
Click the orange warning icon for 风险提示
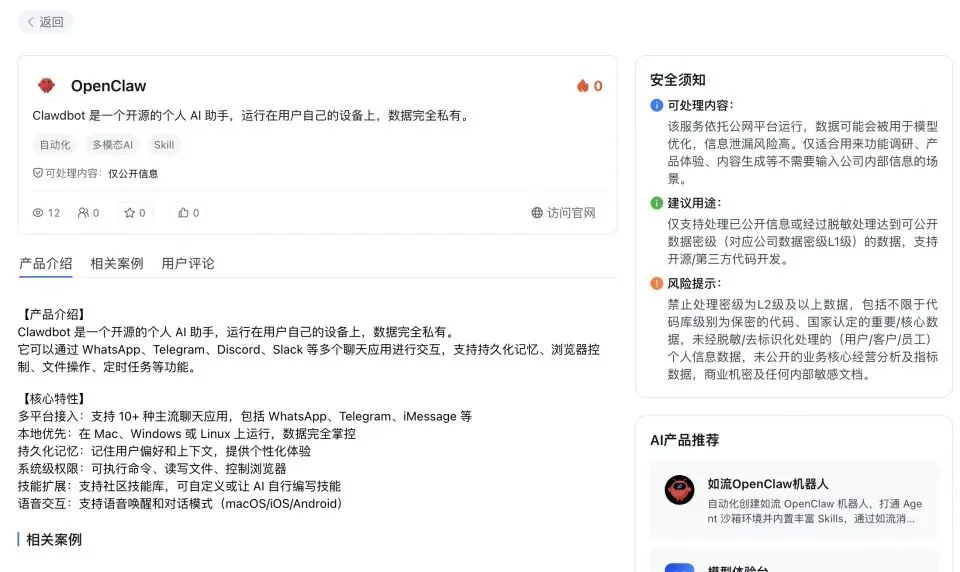pyautogui.click(x=656, y=284)
